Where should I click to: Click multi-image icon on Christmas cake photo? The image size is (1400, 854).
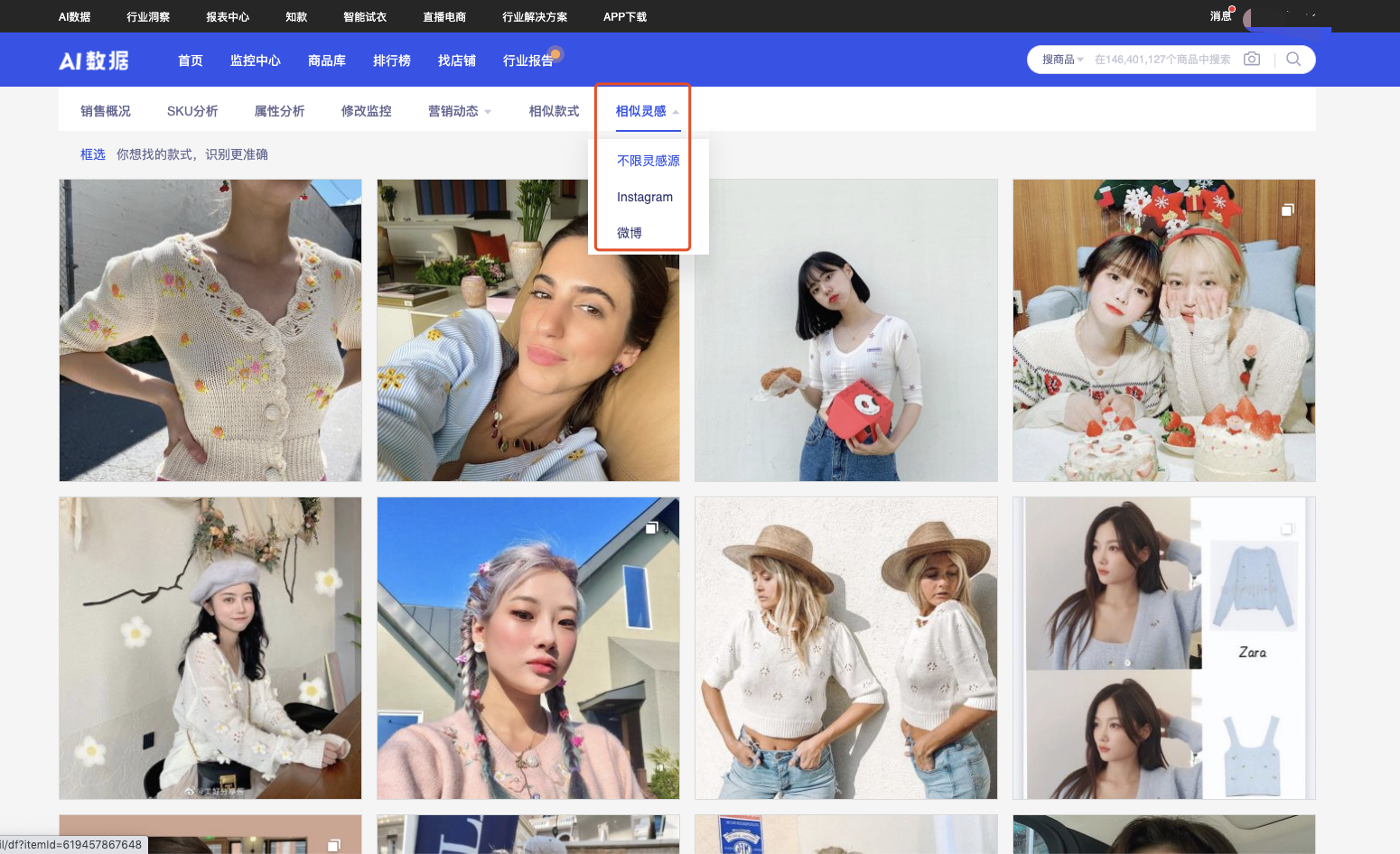click(1288, 209)
